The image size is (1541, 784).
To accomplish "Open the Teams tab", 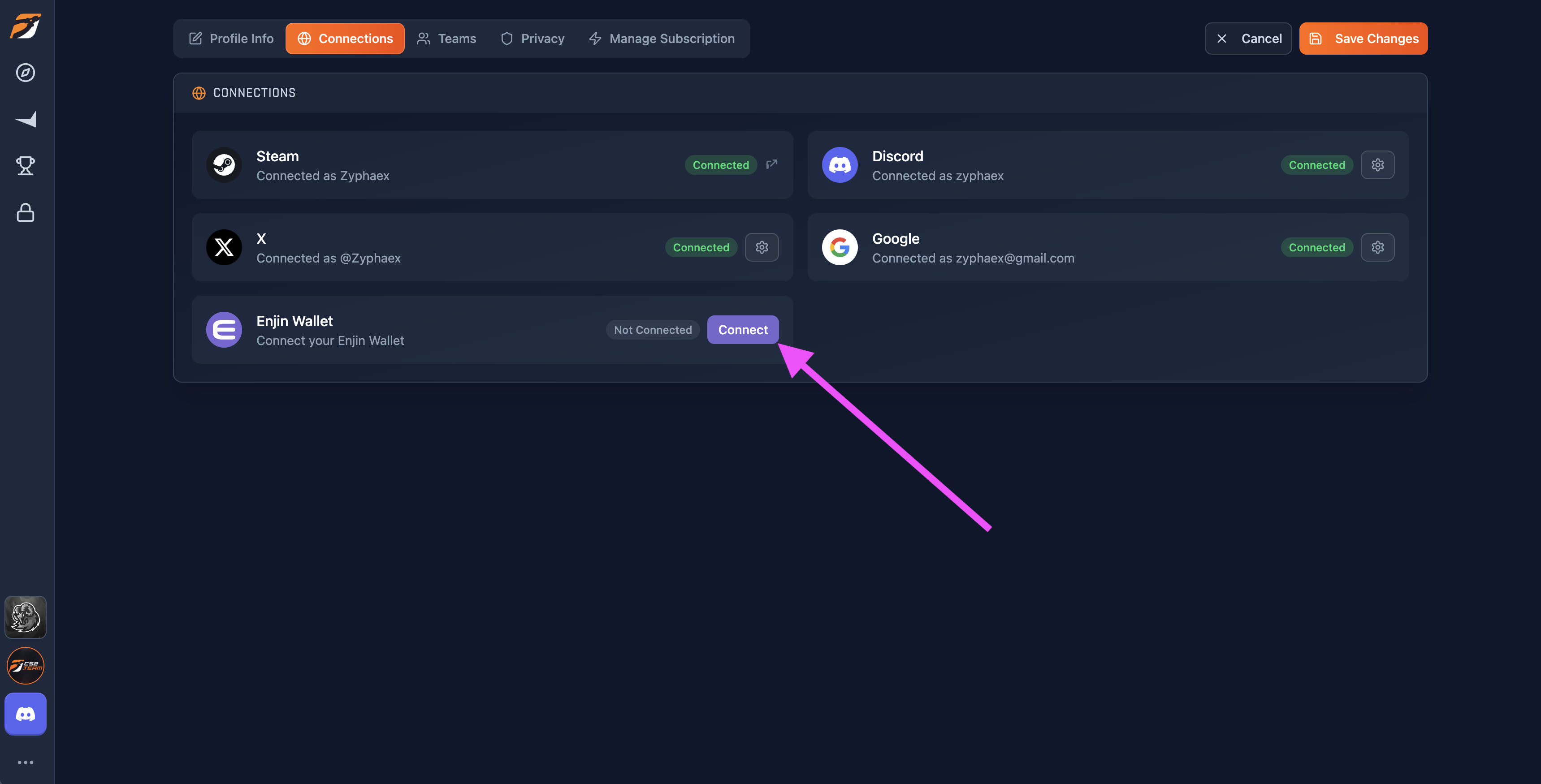I will pyautogui.click(x=447, y=39).
